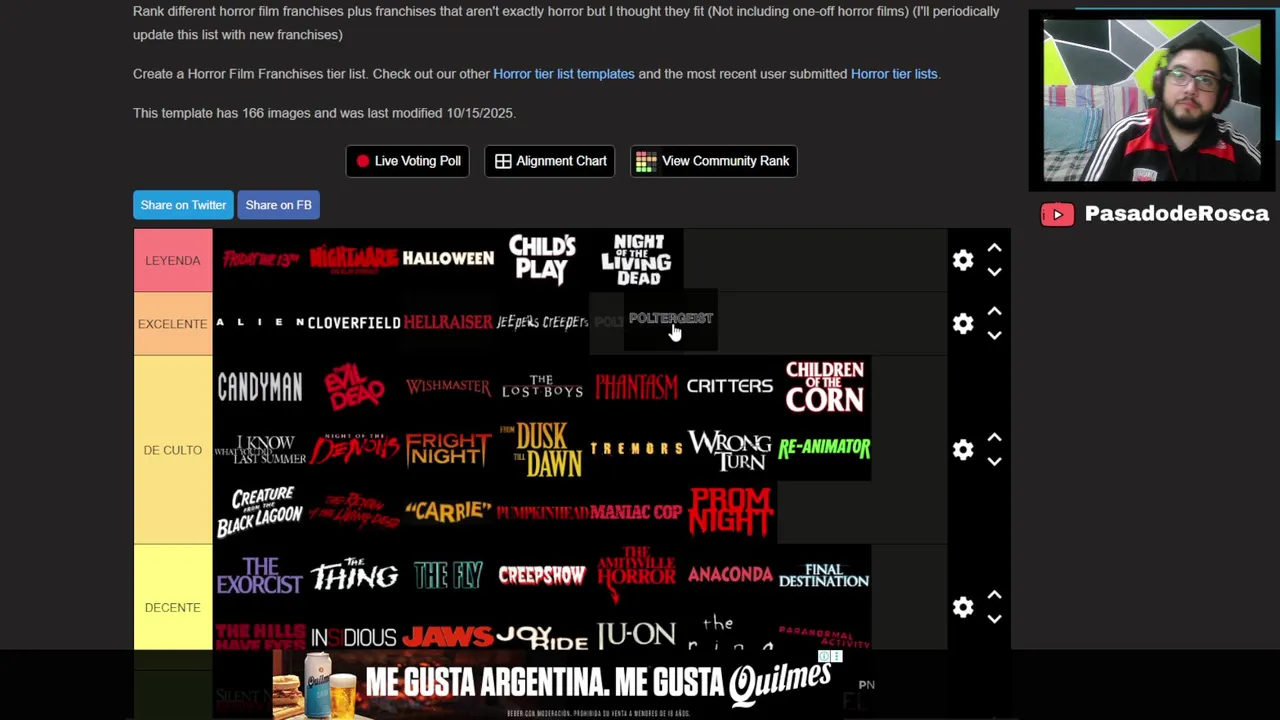Pick the Jaws logo
This screenshot has width=1280, height=720.
coord(448,635)
